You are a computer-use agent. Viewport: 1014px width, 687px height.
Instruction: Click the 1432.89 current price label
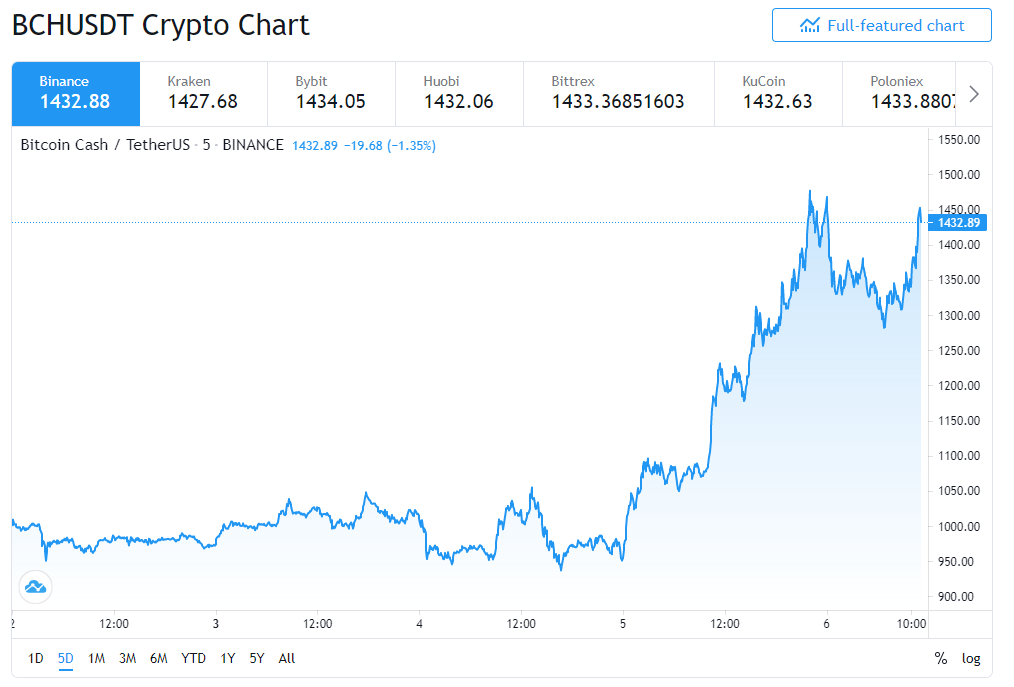[x=958, y=223]
